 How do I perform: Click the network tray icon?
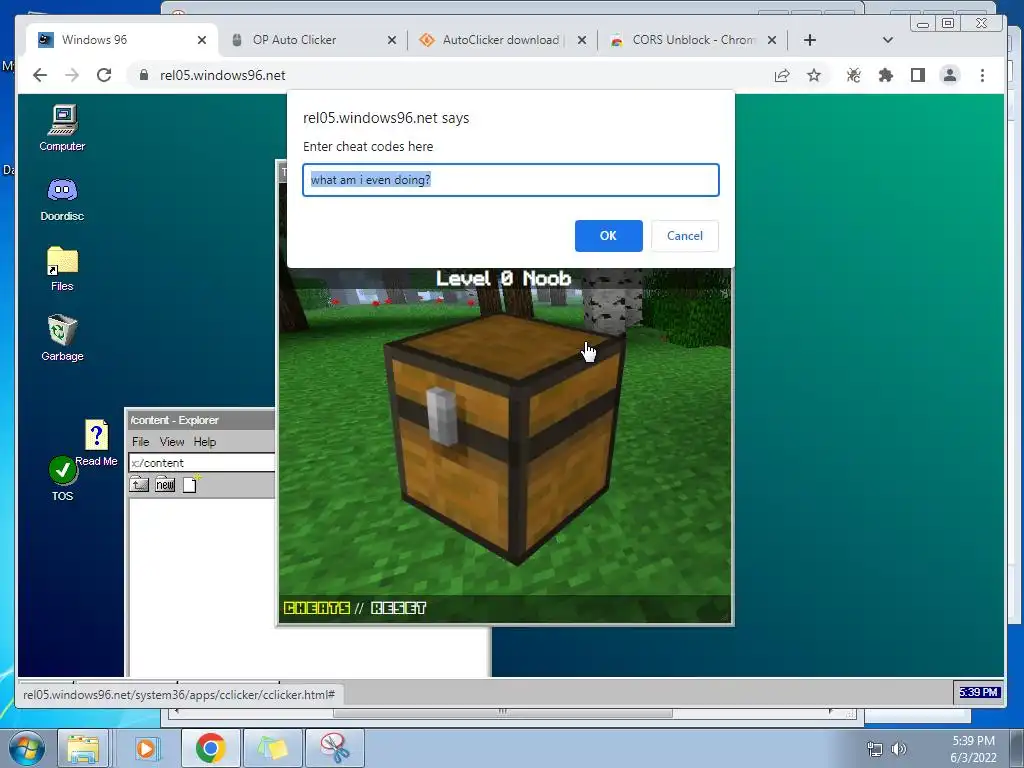(874, 749)
